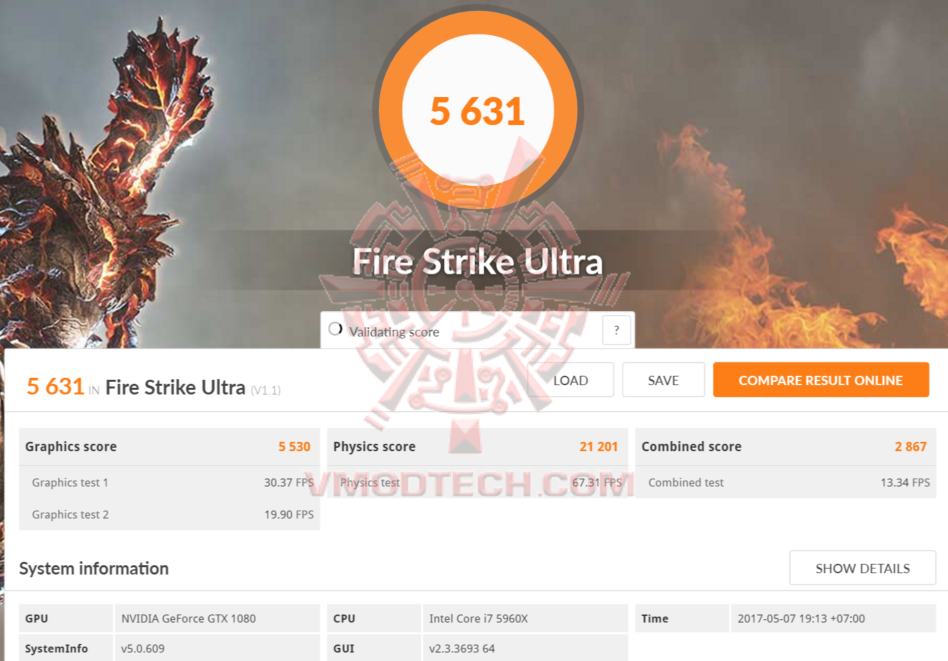This screenshot has width=948, height=661.
Task: Click the Physics test FPS row
Action: click(x=477, y=483)
